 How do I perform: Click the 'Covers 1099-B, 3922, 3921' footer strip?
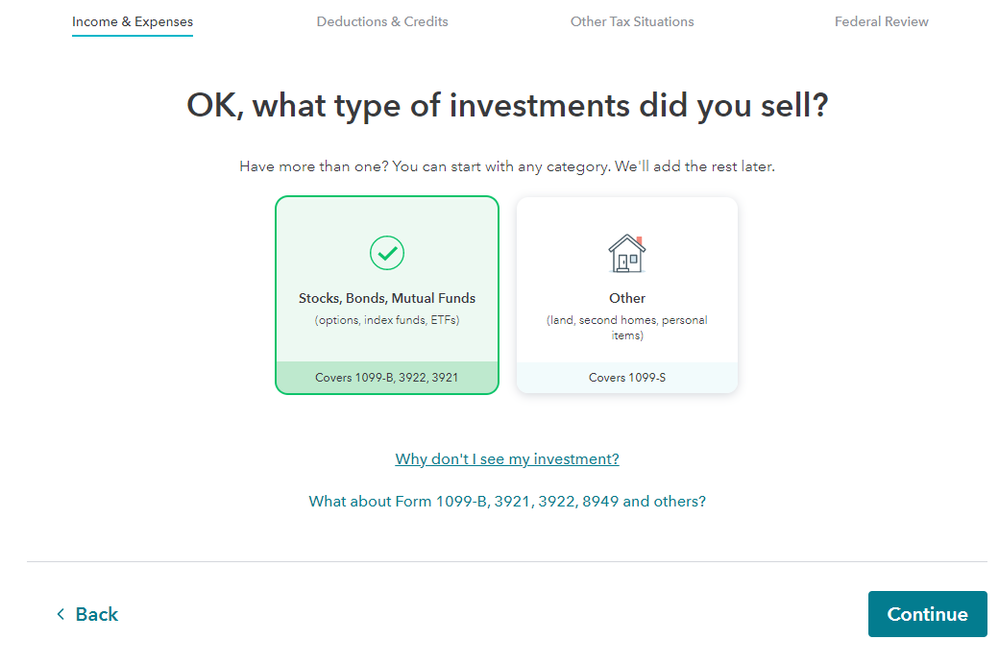(387, 377)
